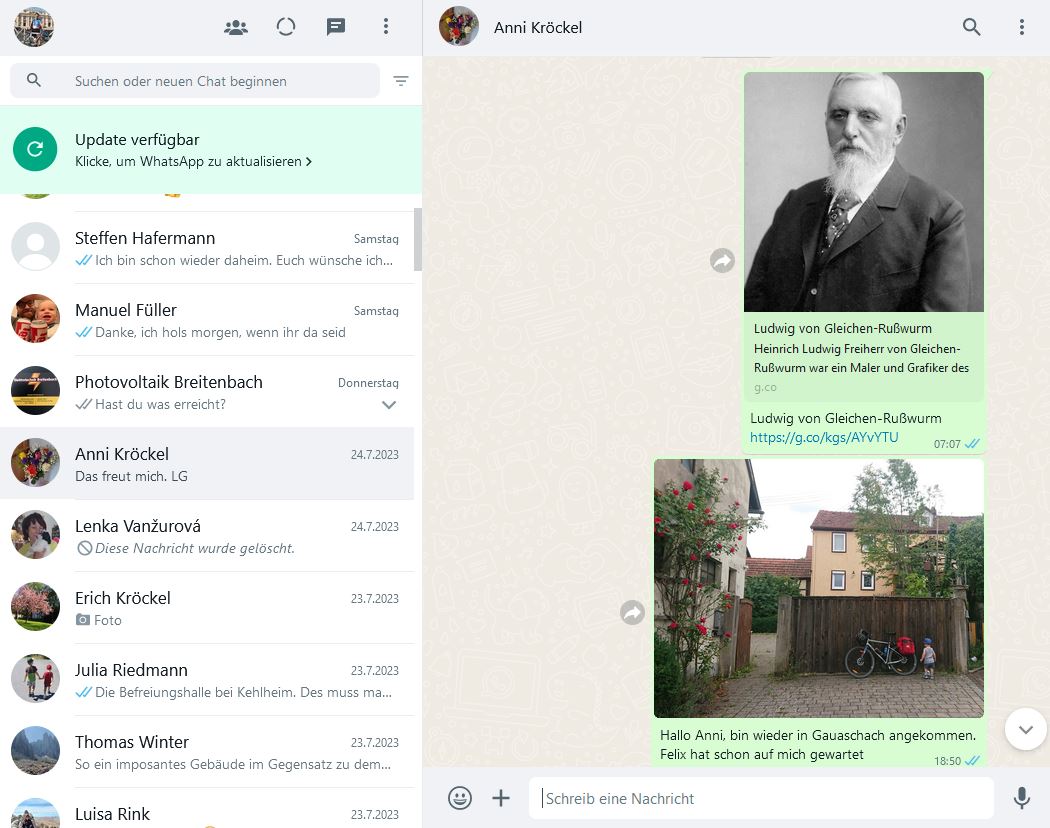Select Anni Kröckel in chat list
The width and height of the screenshot is (1050, 828).
click(208, 464)
